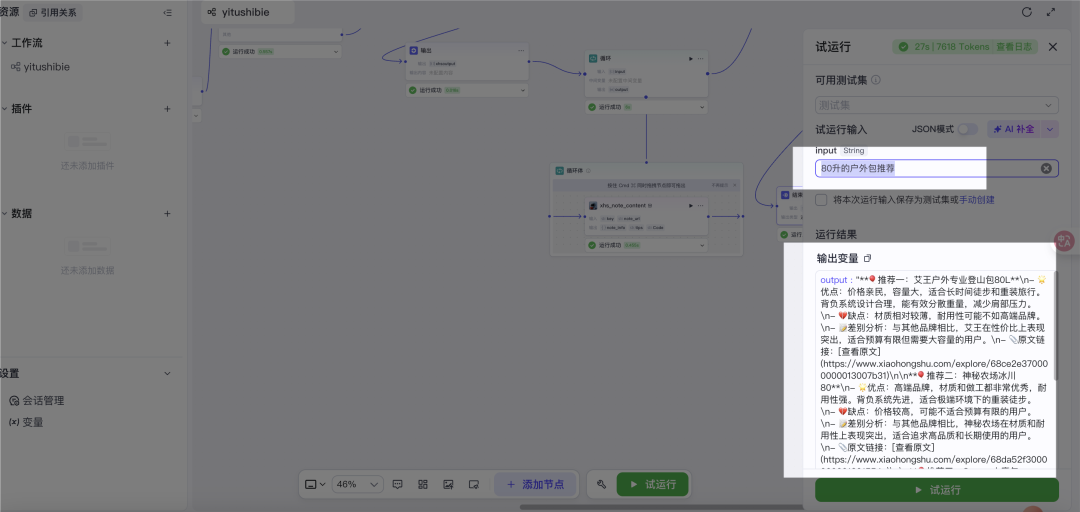Open AI 补全 dropdown arrow
Viewport: 1080px width, 512px height.
1050,129
